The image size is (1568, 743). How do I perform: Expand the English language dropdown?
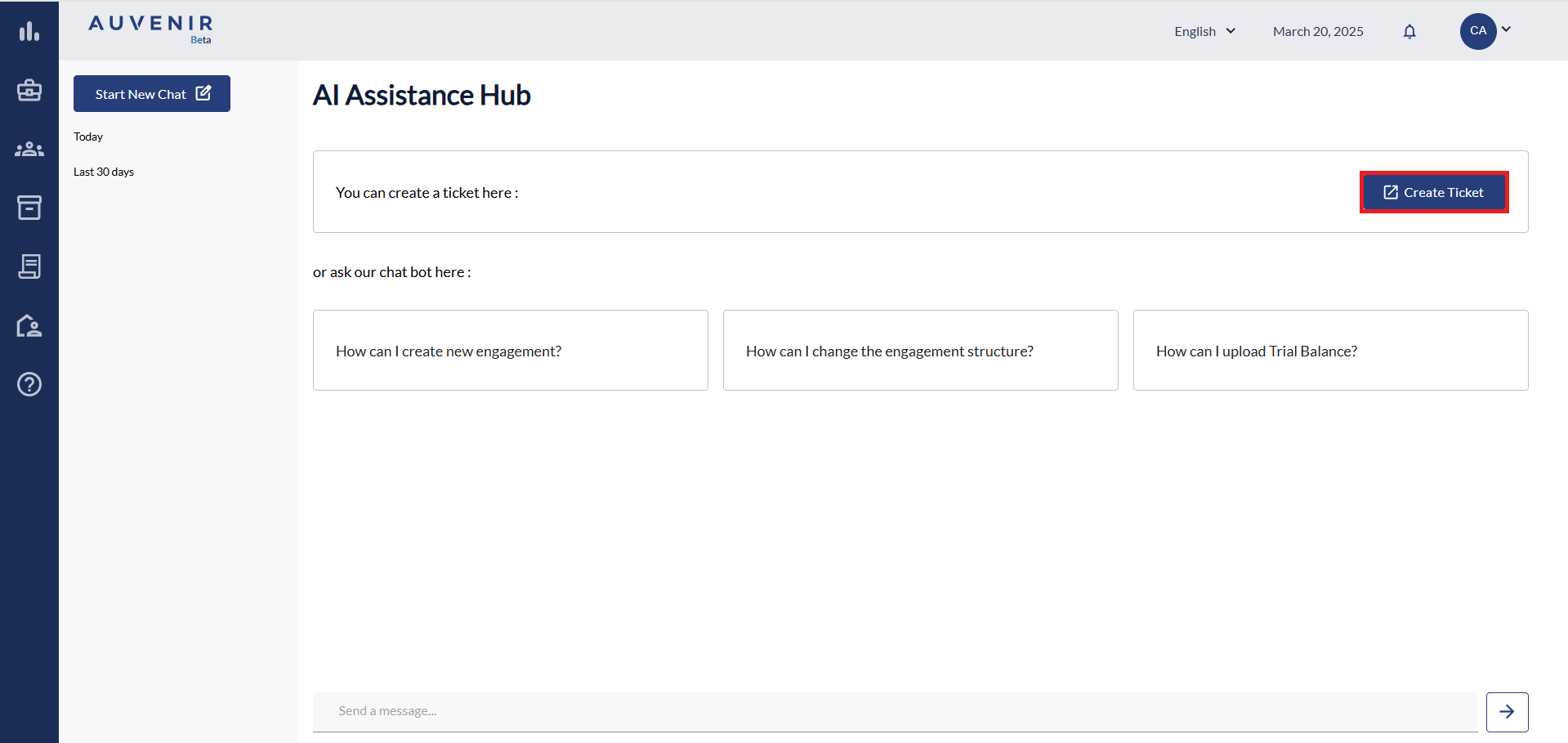click(x=1204, y=31)
